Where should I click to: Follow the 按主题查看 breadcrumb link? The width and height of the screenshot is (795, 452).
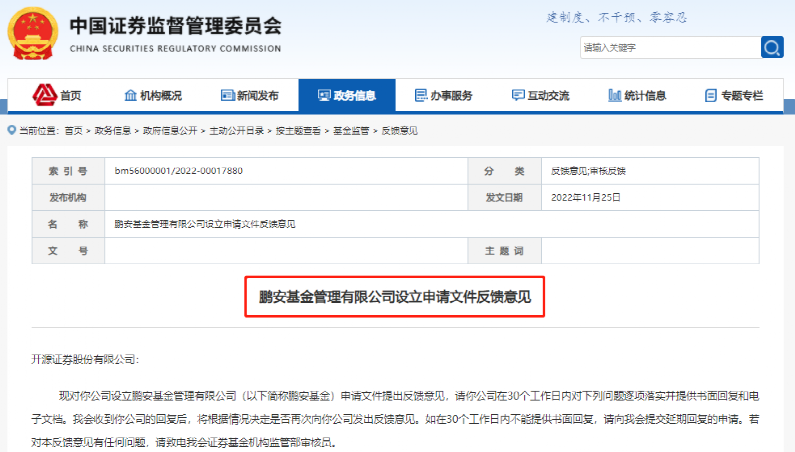[298, 131]
